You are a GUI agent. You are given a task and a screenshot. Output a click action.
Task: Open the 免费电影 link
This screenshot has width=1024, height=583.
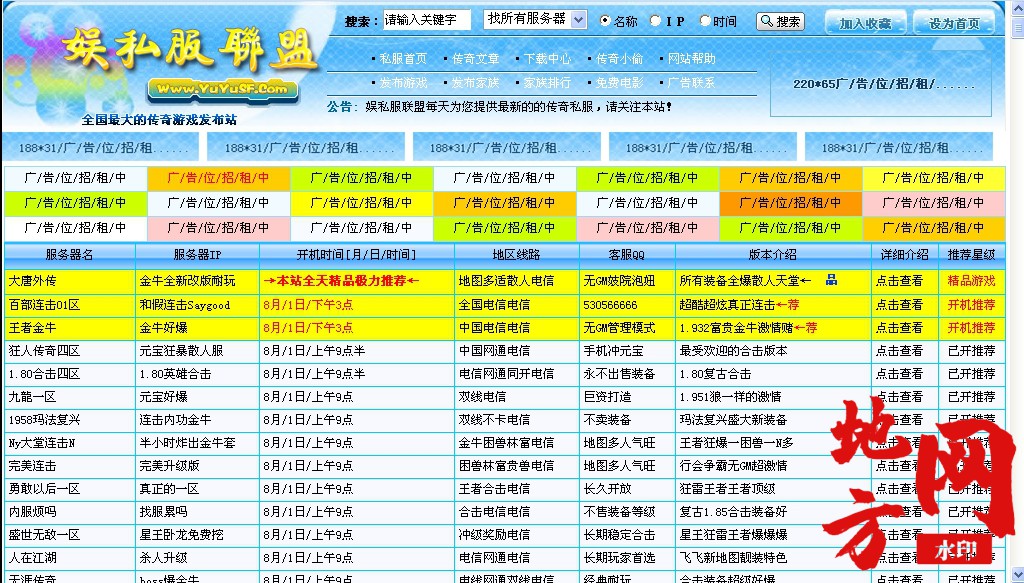[619, 83]
